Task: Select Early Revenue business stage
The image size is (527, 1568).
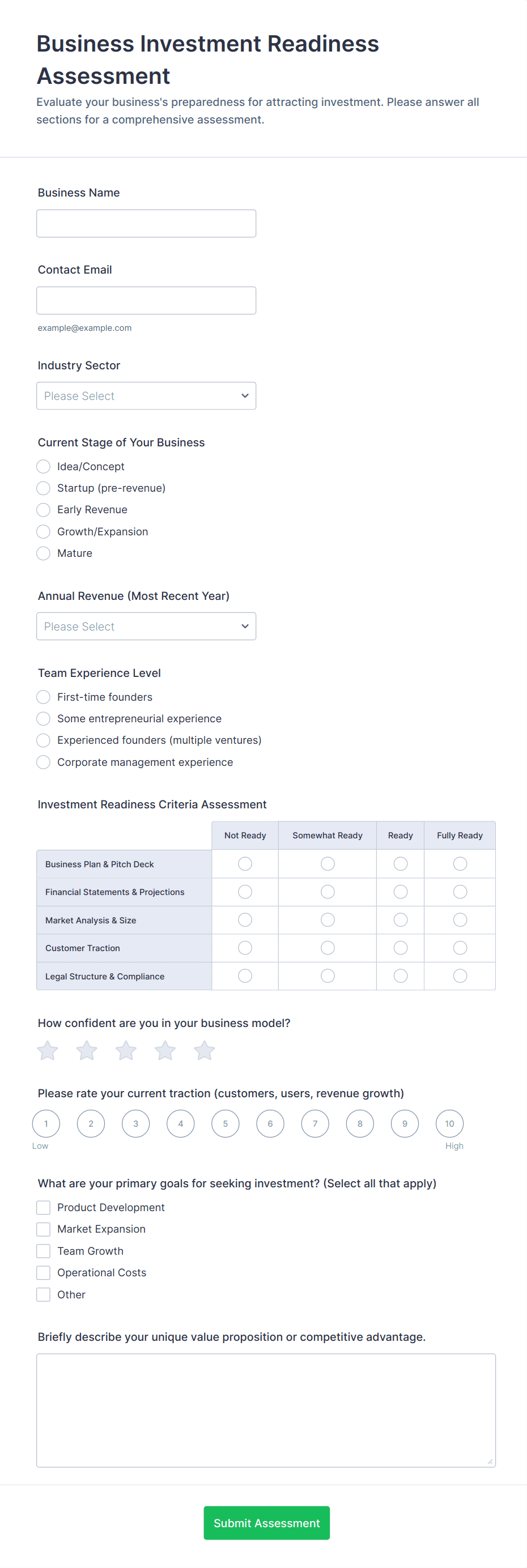Action: 43,509
